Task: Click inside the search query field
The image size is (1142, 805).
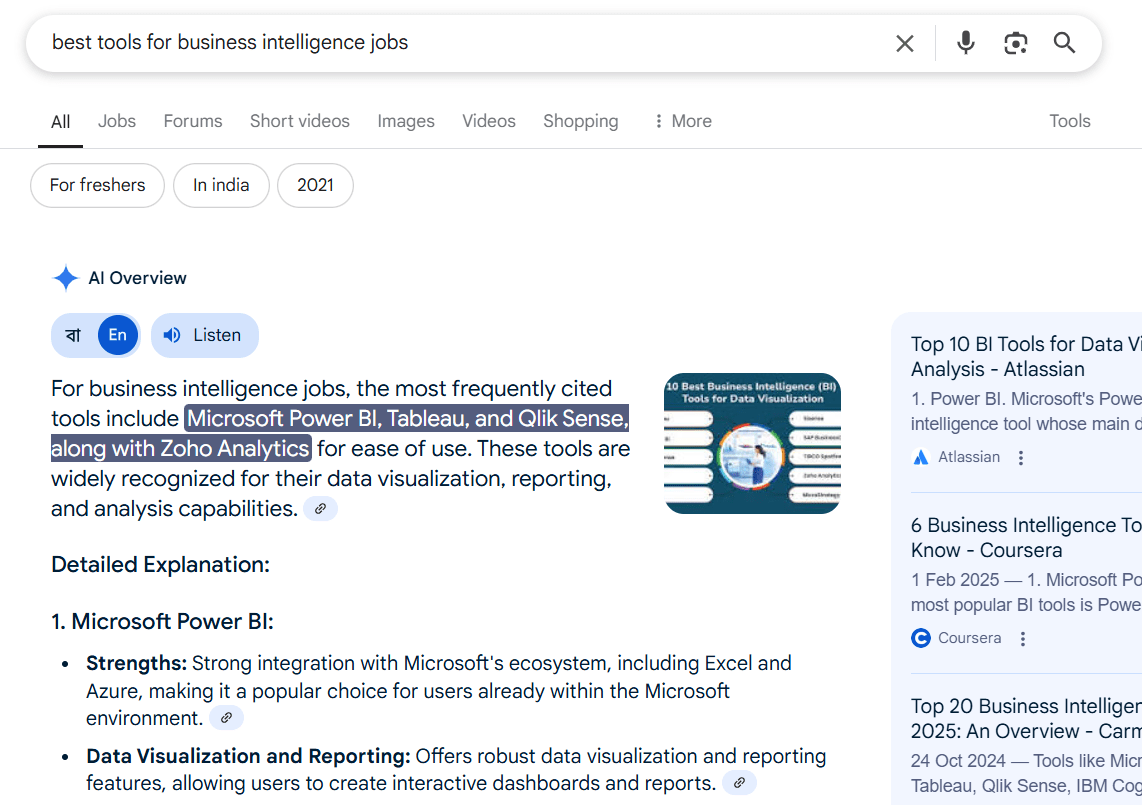Action: click(x=466, y=43)
